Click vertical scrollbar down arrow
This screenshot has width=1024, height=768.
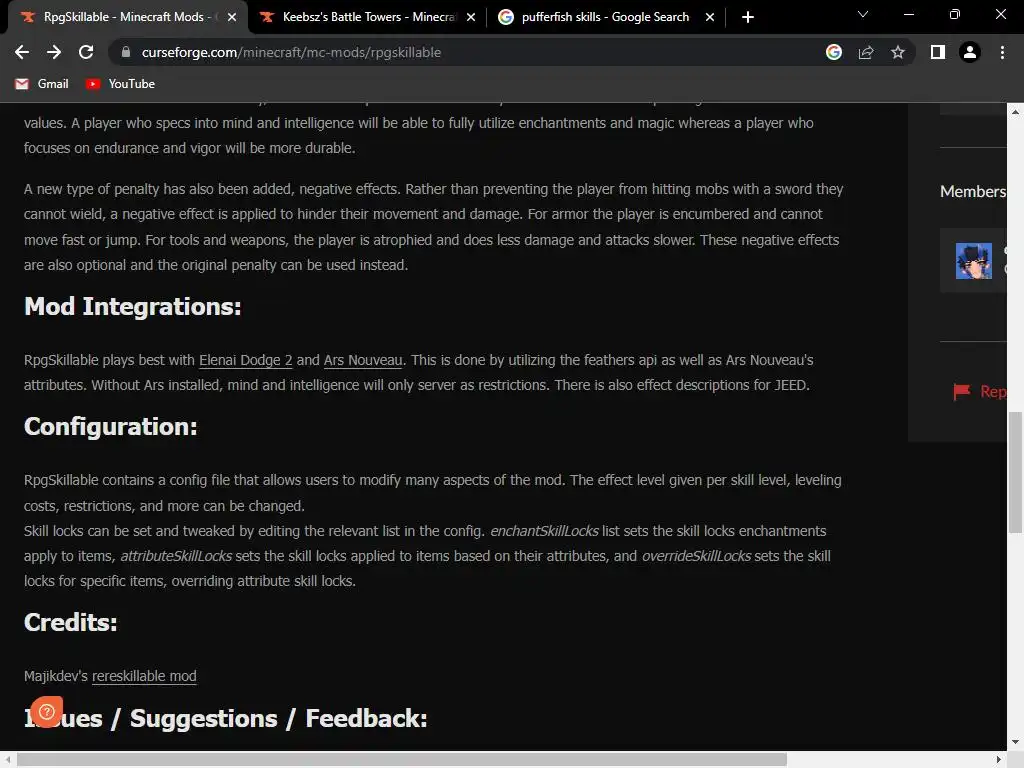click(1015, 743)
